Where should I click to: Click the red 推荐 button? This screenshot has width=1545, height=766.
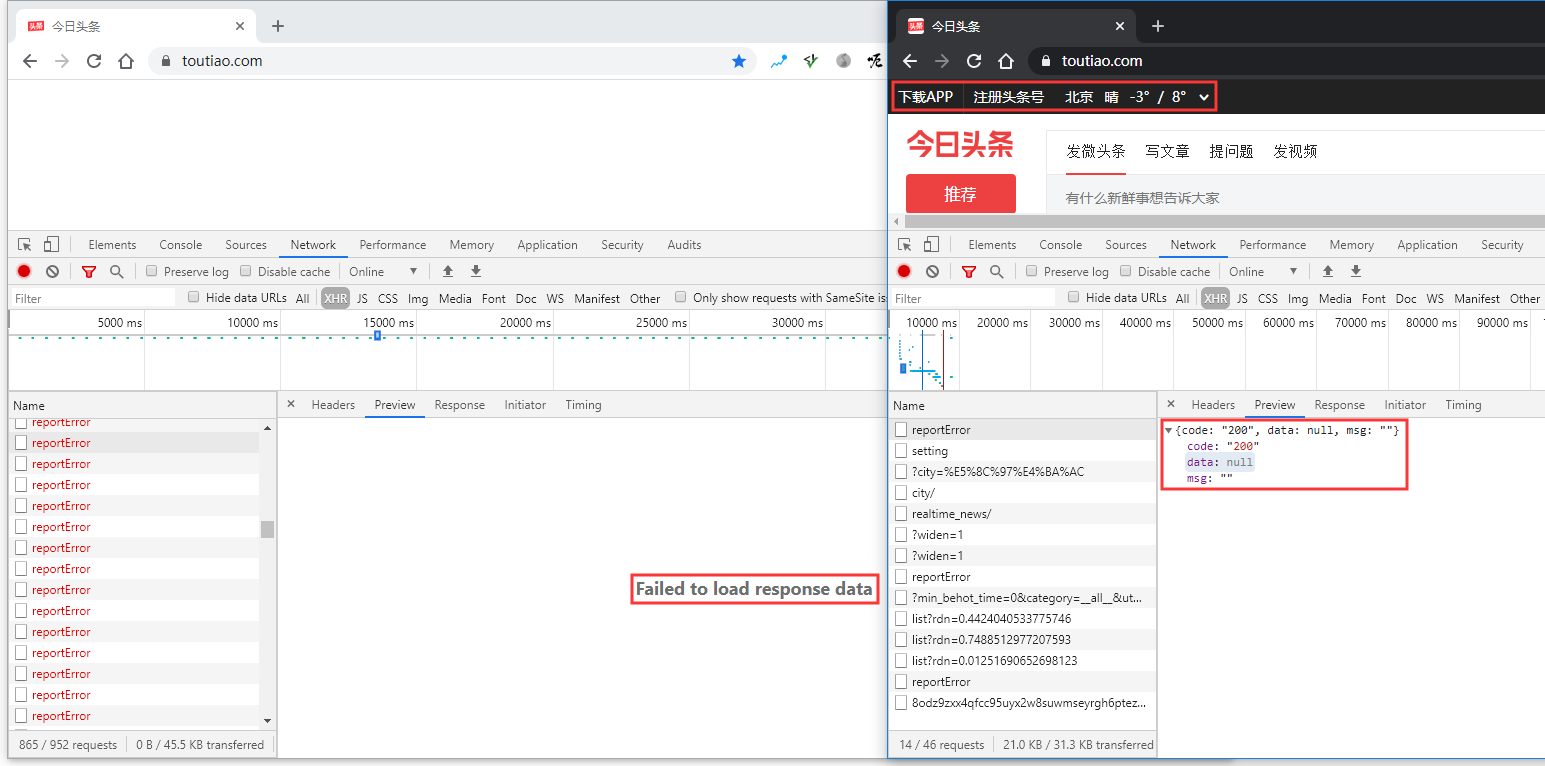[960, 194]
